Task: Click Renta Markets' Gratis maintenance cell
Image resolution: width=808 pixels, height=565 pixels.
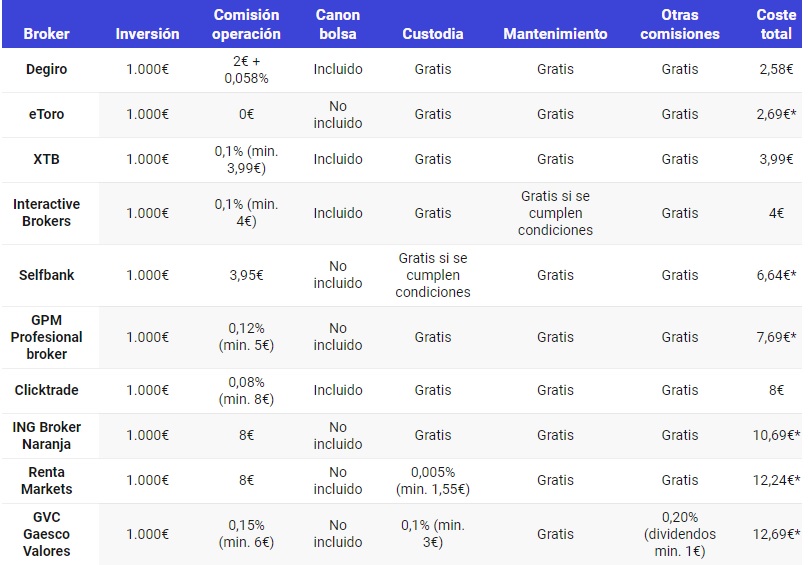Action: tap(556, 480)
